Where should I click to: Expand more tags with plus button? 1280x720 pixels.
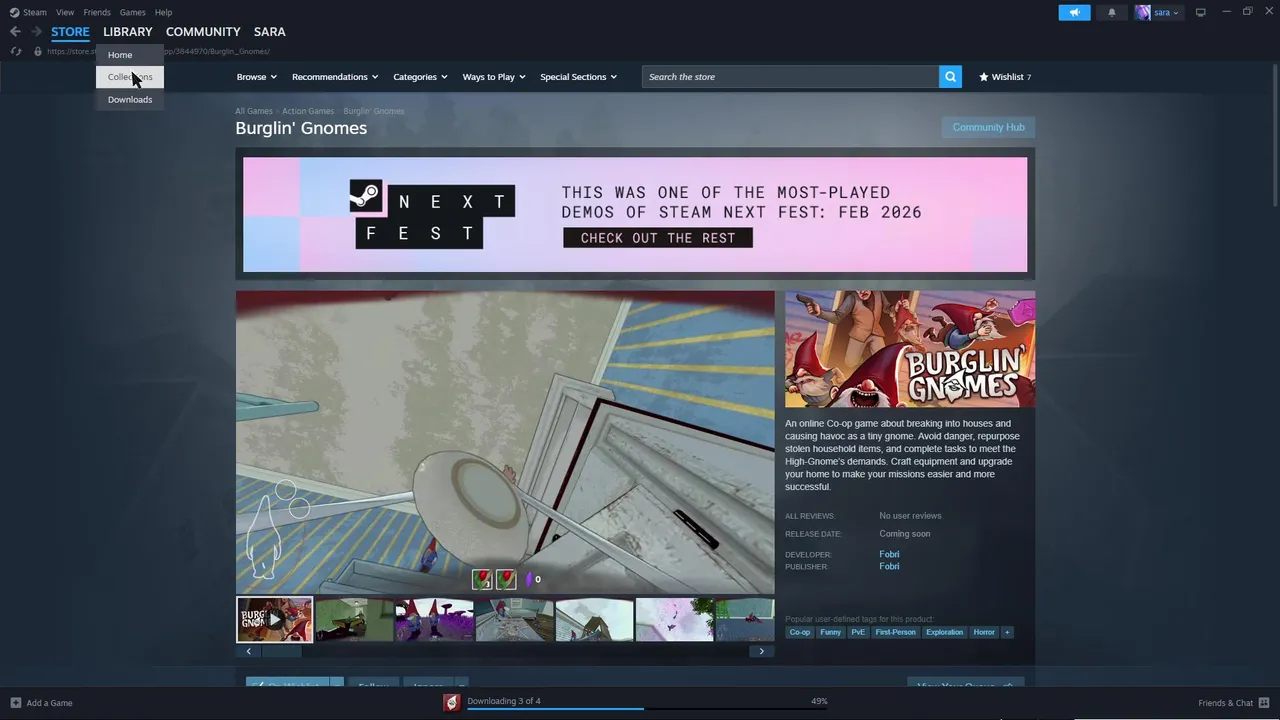pos(1007,632)
